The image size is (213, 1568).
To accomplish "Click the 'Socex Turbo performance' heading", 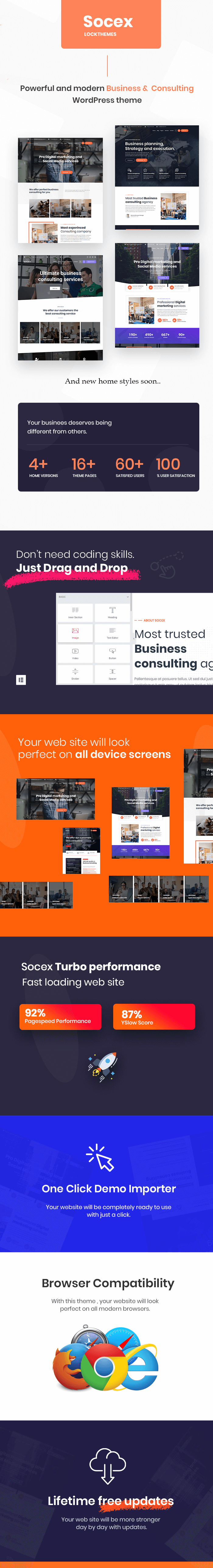I will 91,967.
